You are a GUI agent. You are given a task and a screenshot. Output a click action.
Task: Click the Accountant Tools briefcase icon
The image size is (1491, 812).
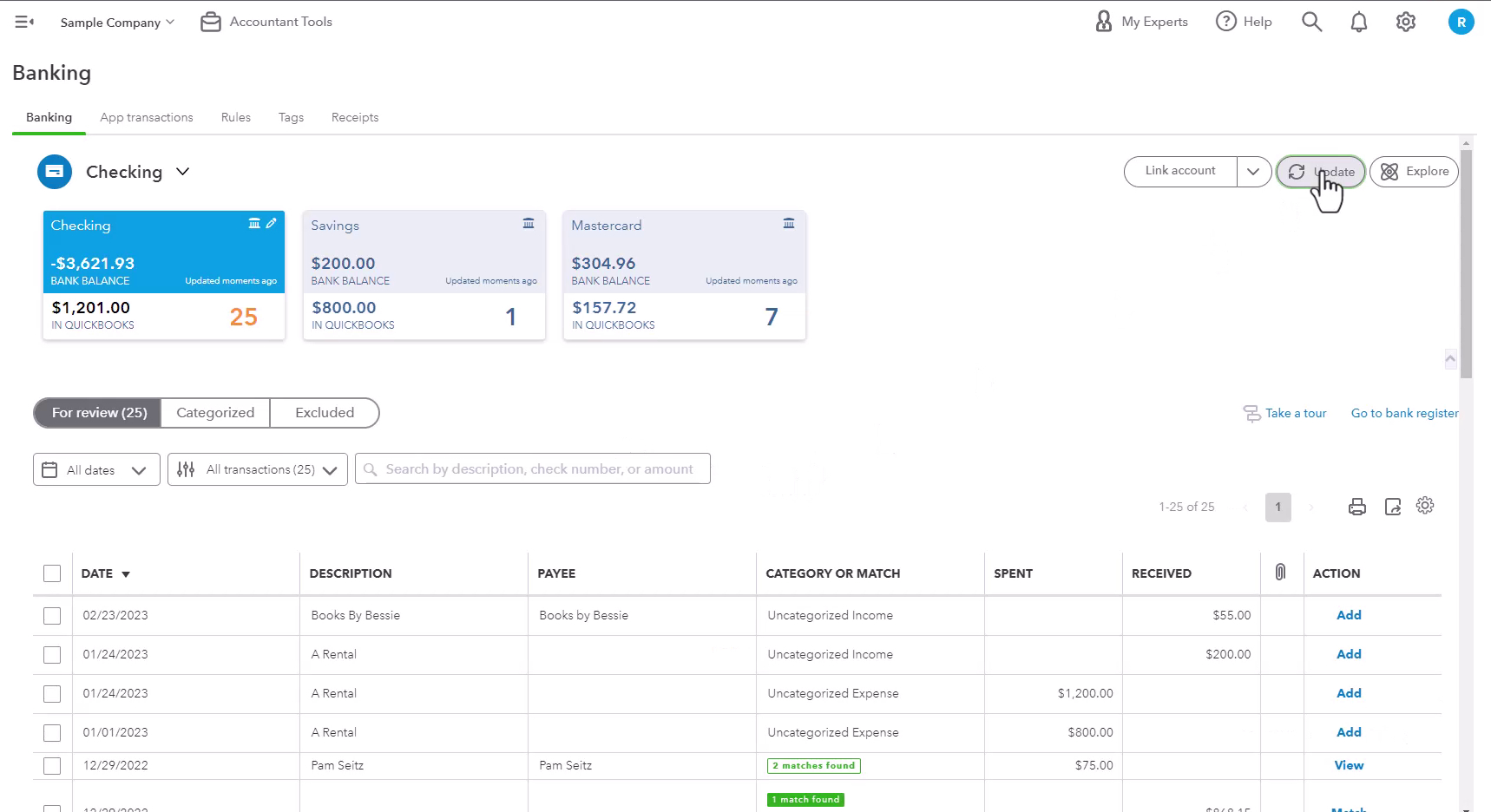click(211, 22)
